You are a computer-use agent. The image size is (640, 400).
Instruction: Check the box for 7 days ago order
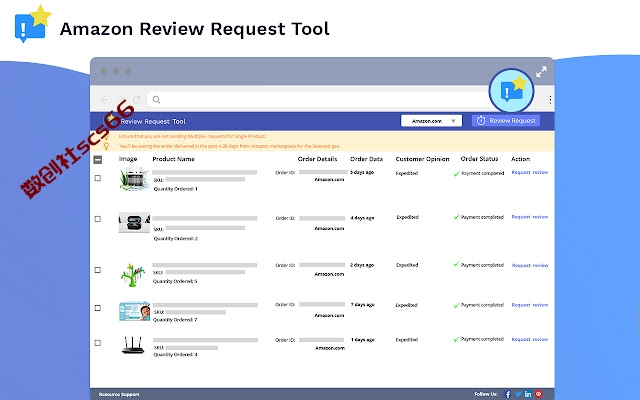(x=98, y=308)
